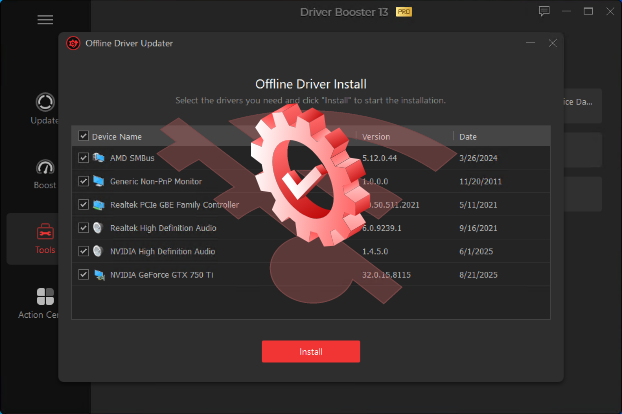Sort the list by Date column header
Image resolution: width=622 pixels, height=414 pixels.
[469, 136]
